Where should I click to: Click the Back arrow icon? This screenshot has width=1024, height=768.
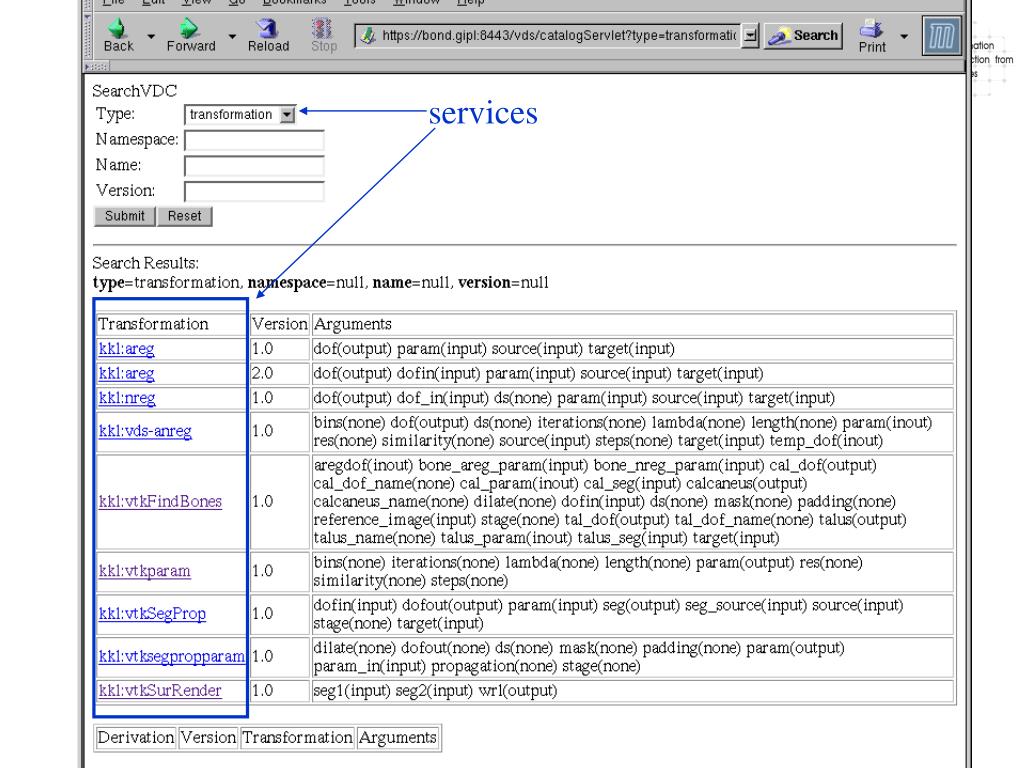pos(118,28)
